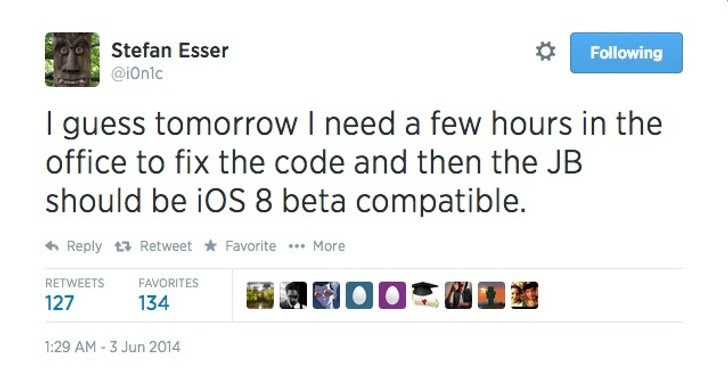Open the sunglasses cartoon avatar
This screenshot has height=387, width=728.
tap(326, 295)
